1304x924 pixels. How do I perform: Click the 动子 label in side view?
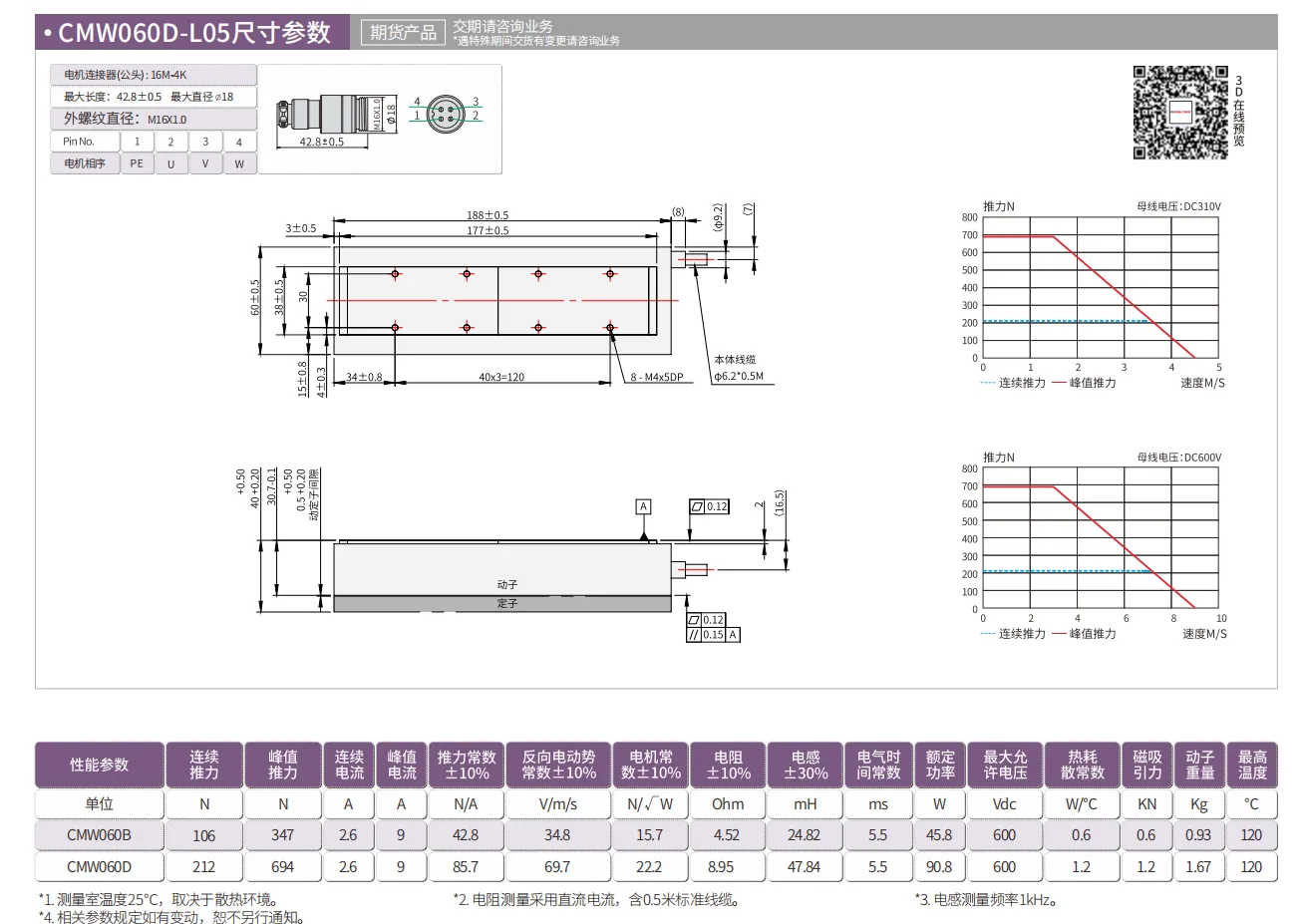tap(507, 585)
